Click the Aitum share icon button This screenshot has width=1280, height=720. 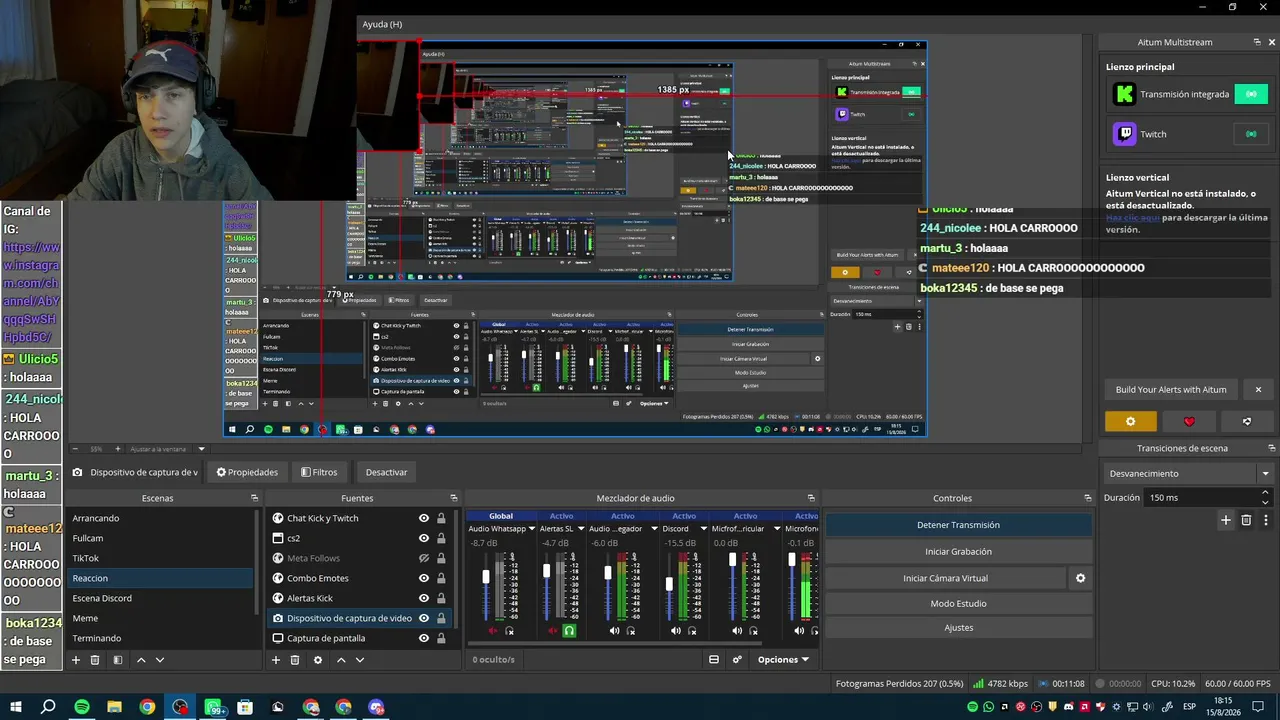click(x=1247, y=422)
